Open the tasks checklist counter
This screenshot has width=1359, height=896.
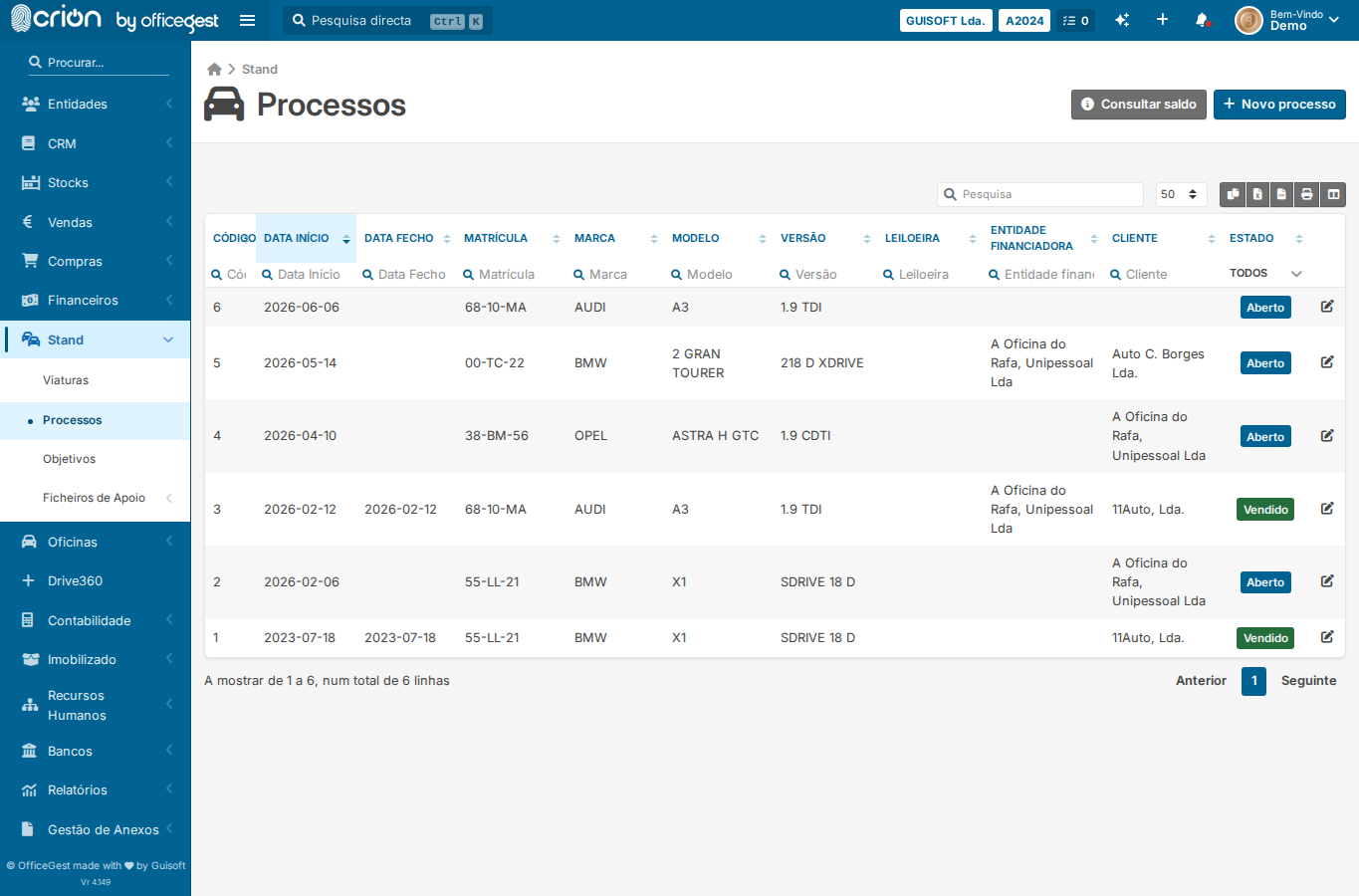(x=1076, y=20)
